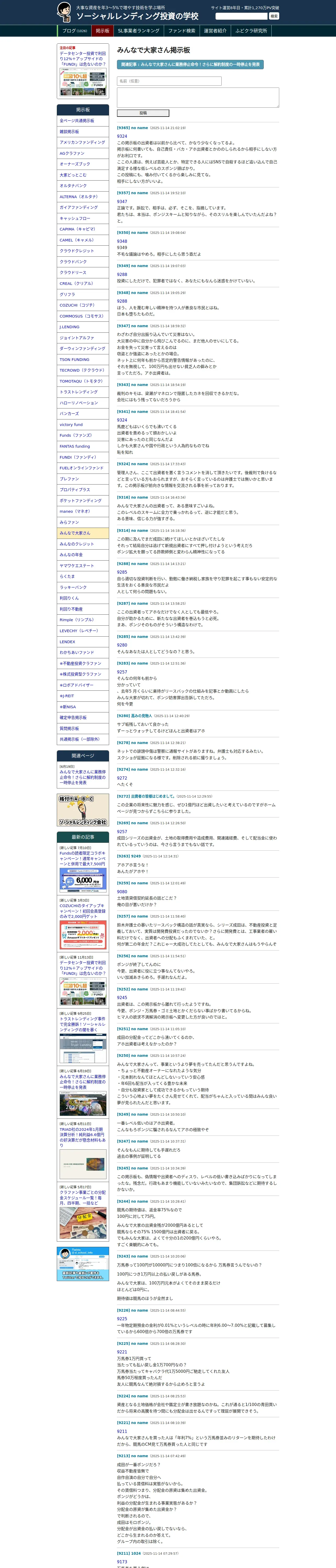Open TECROWD（テクラウド） board link
This screenshot has width=336, height=1568.
click(83, 370)
